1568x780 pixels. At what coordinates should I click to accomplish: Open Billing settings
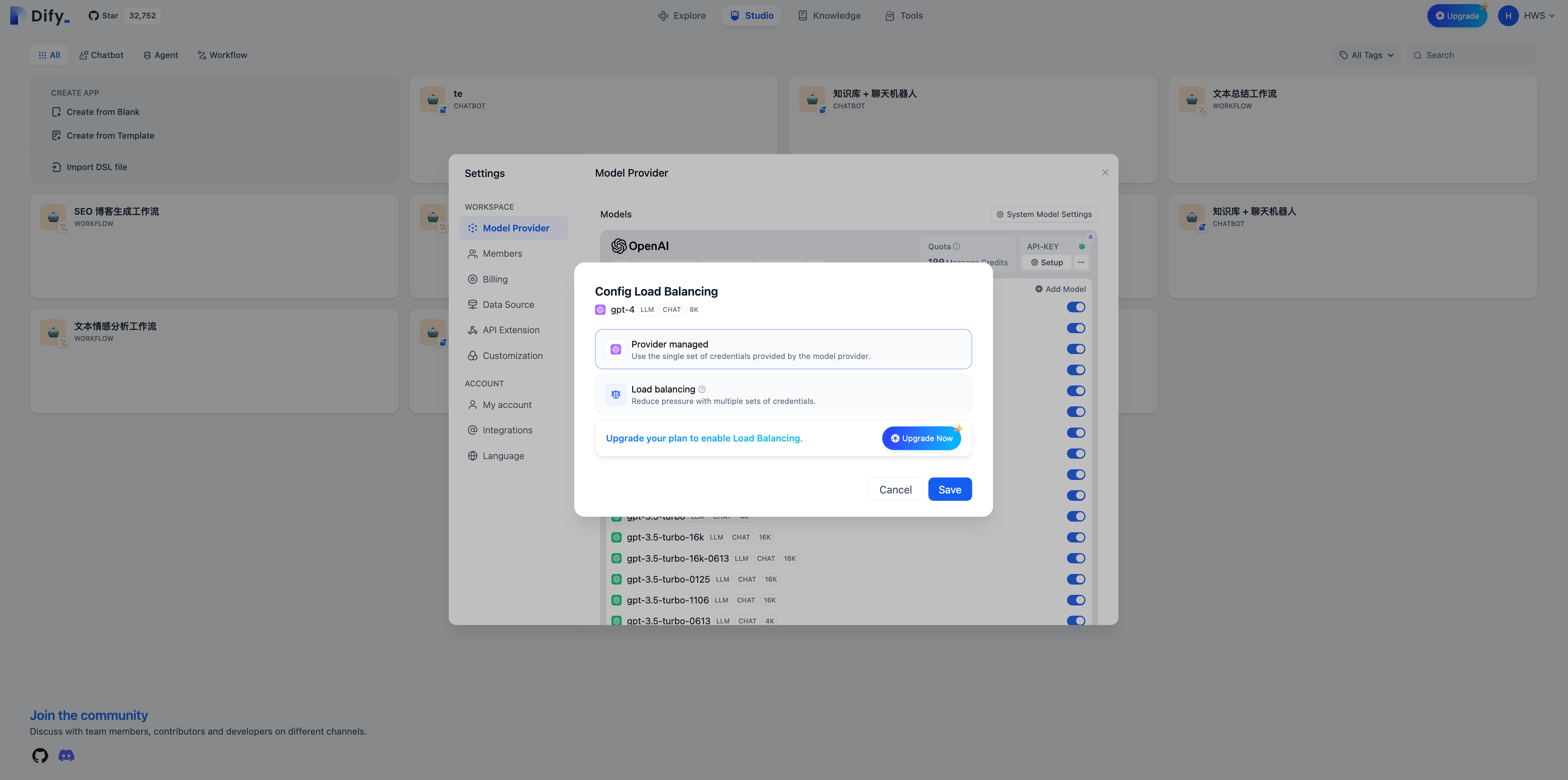coord(514,279)
